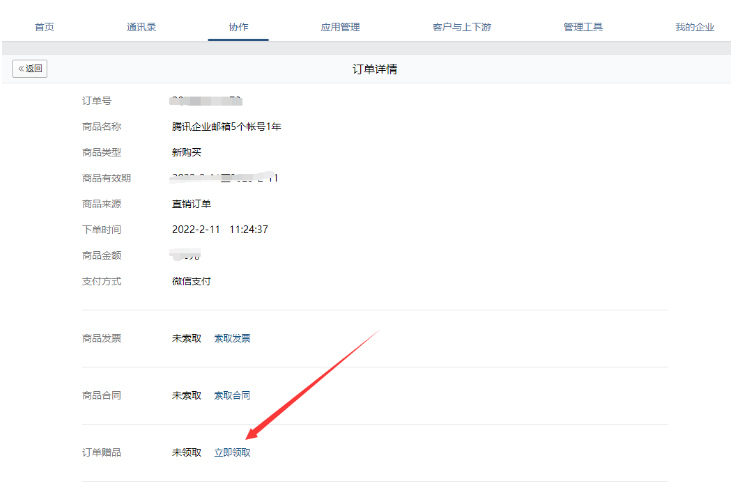Switch to the 通讯录 tab
Viewport: 739px width, 504px height.
click(x=142, y=27)
